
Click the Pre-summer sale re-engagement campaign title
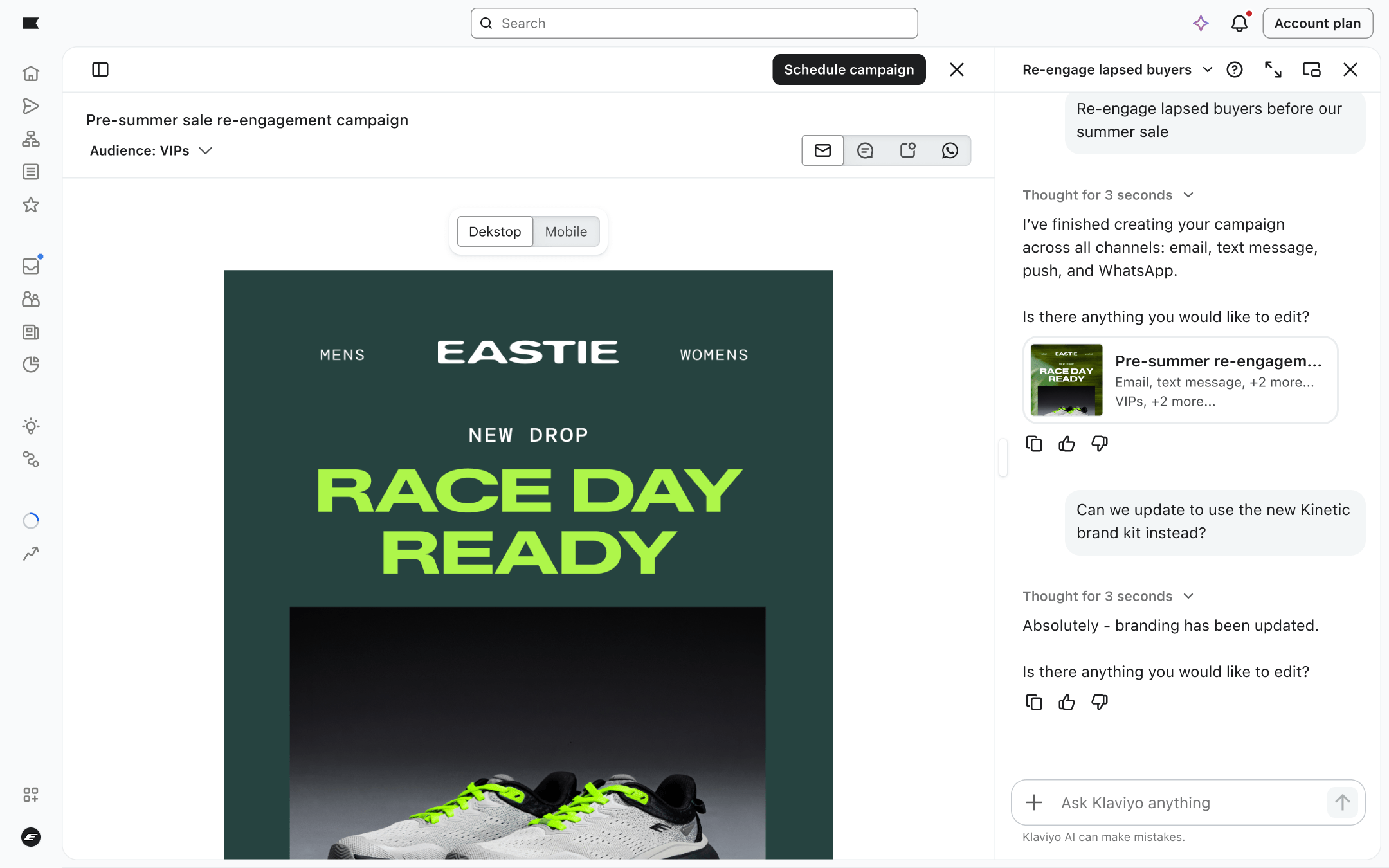pos(247,120)
